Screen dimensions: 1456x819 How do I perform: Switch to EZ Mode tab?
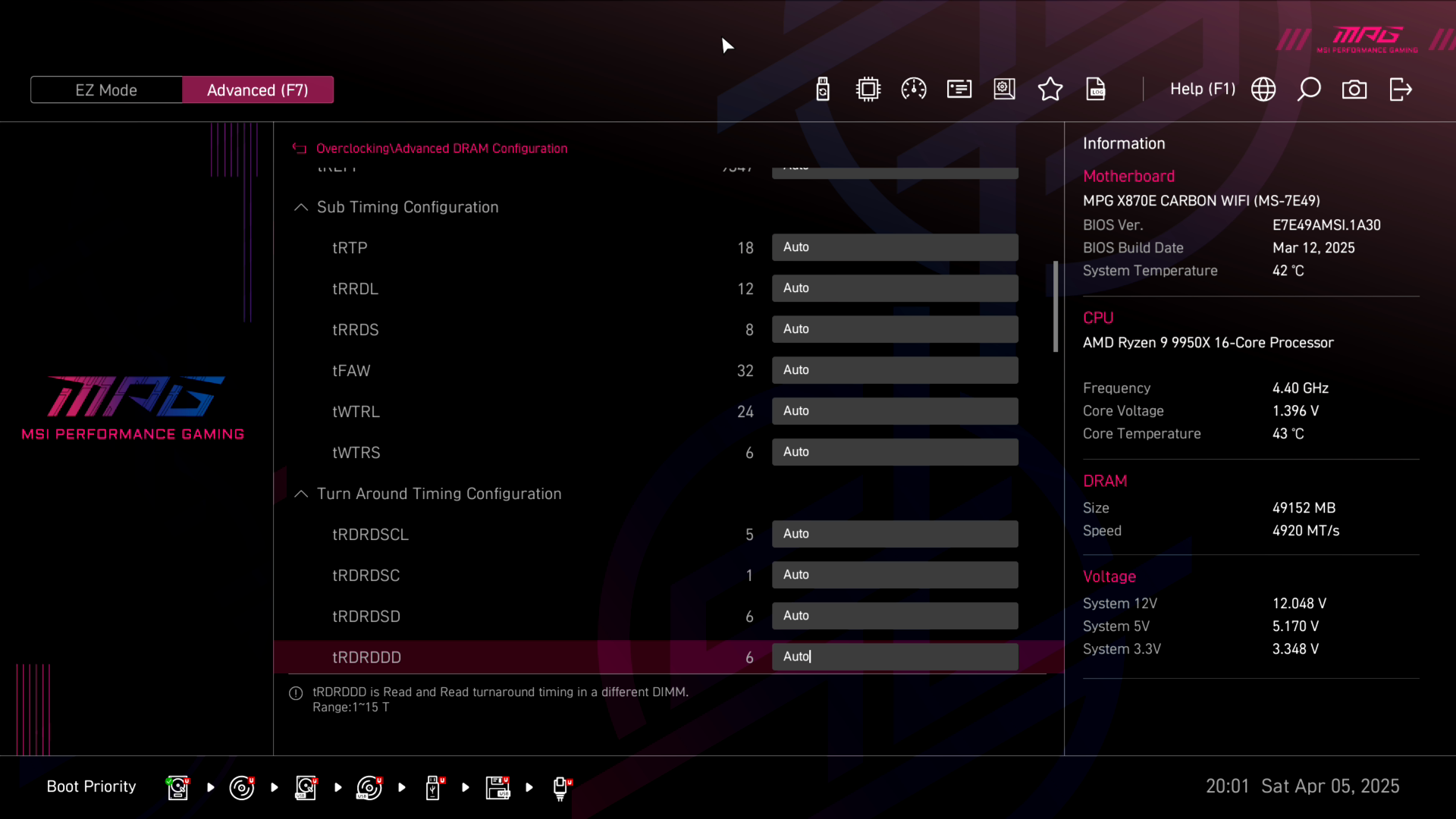(106, 89)
